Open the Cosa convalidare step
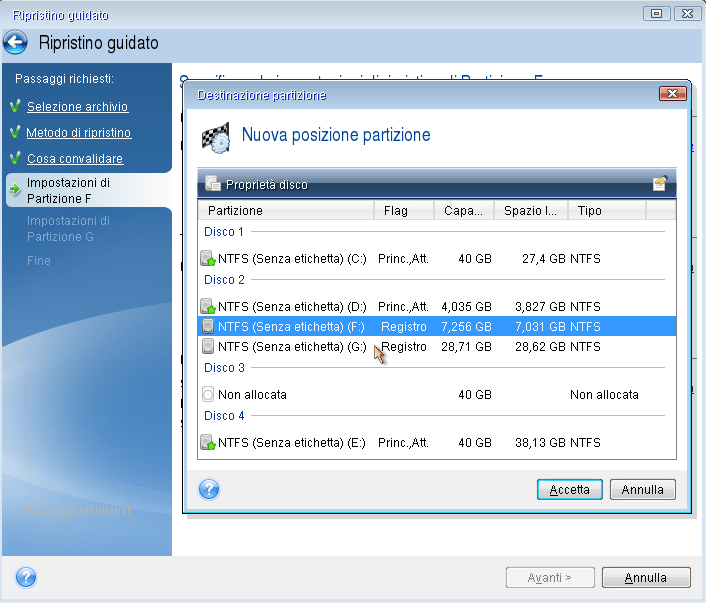 coord(75,159)
